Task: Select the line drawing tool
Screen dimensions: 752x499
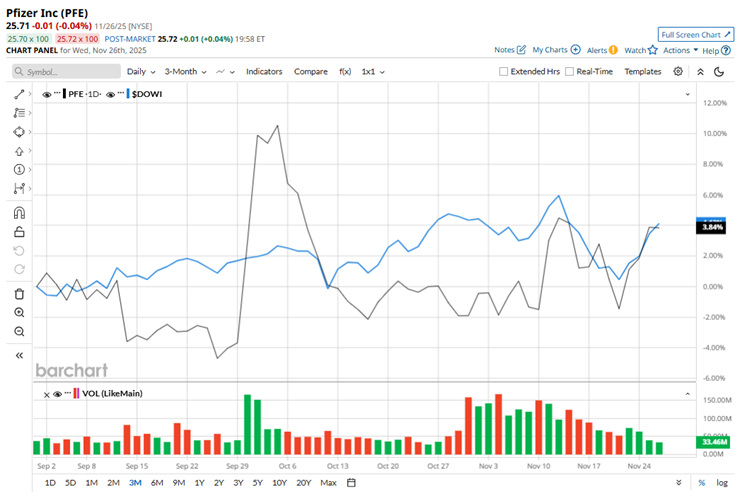Action: click(19, 95)
